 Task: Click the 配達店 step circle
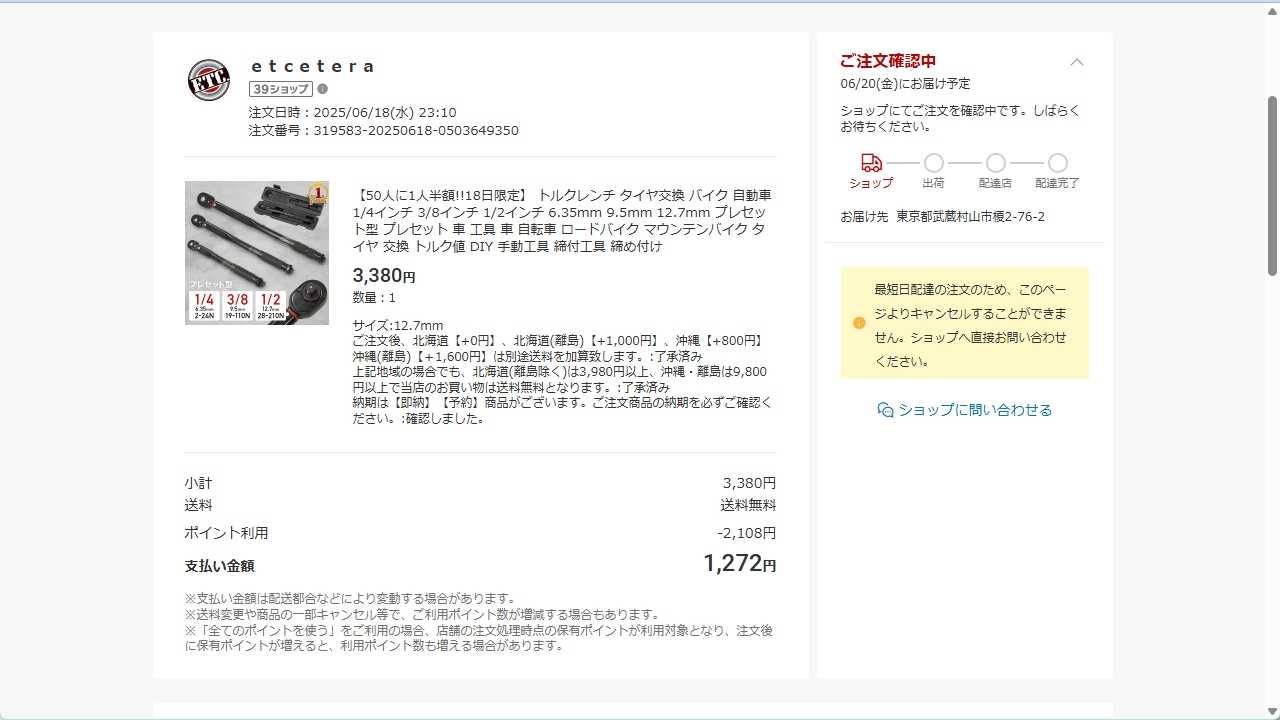pos(995,163)
